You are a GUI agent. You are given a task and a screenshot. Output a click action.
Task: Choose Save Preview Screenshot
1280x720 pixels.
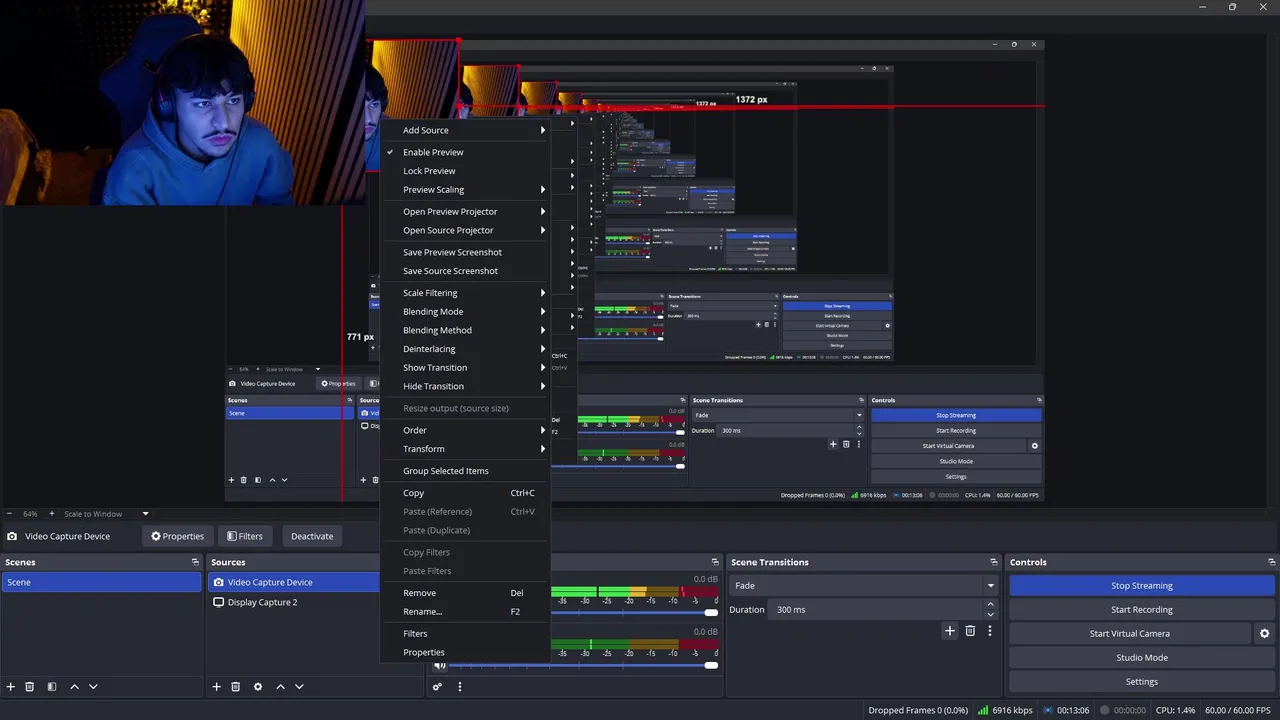(466, 252)
